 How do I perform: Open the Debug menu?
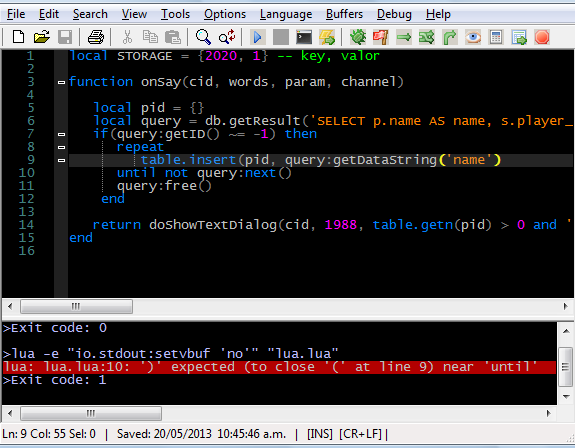(394, 14)
